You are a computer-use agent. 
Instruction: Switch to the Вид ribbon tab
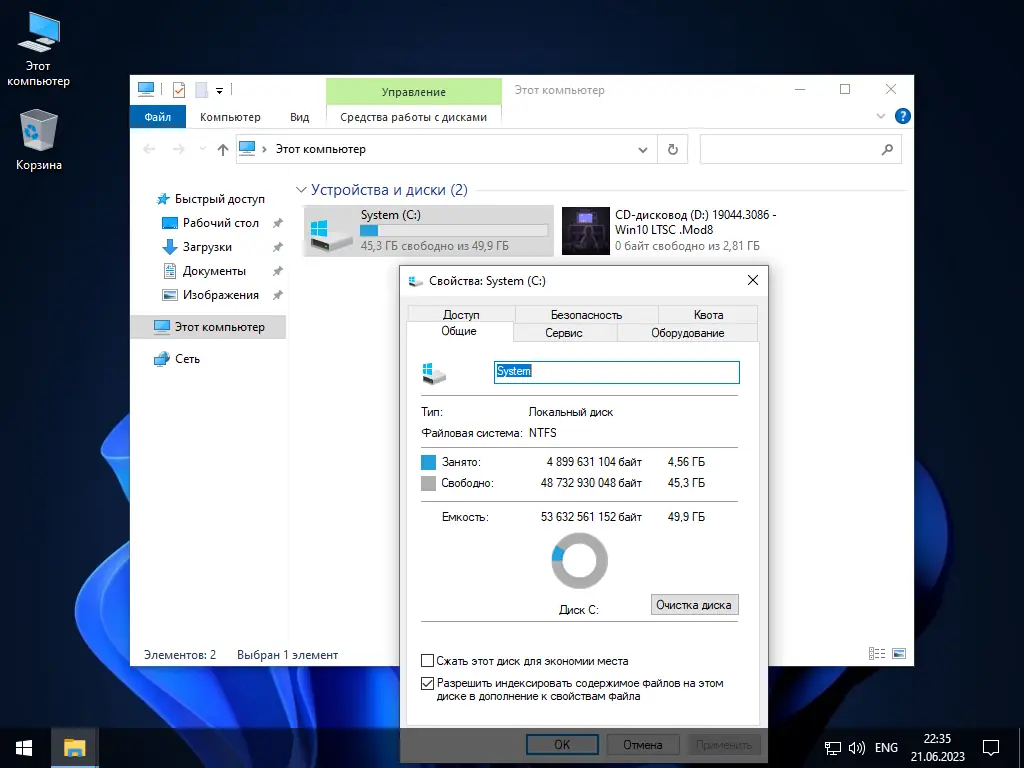click(x=299, y=117)
